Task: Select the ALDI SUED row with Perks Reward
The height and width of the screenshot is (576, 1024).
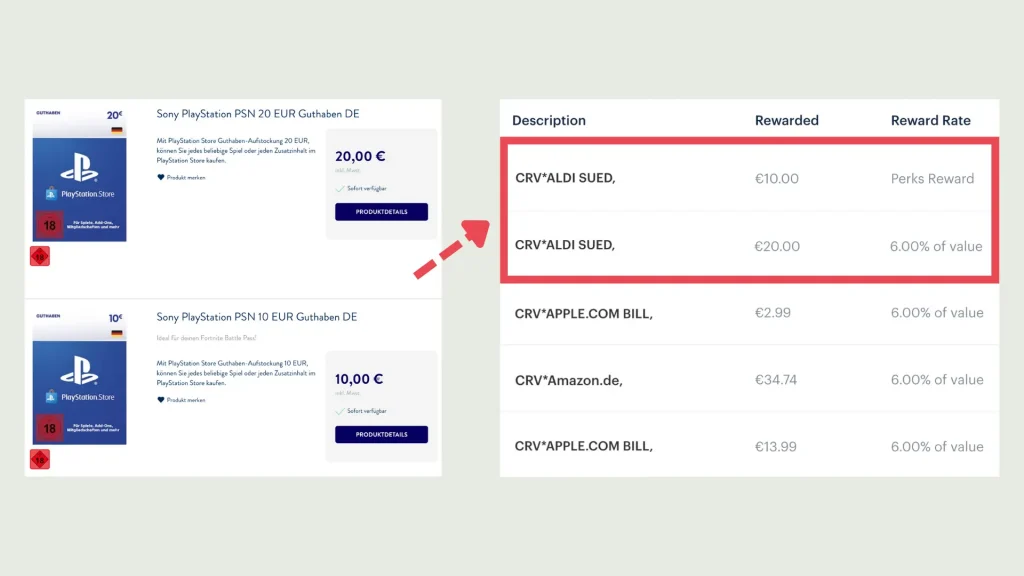Action: pos(748,178)
